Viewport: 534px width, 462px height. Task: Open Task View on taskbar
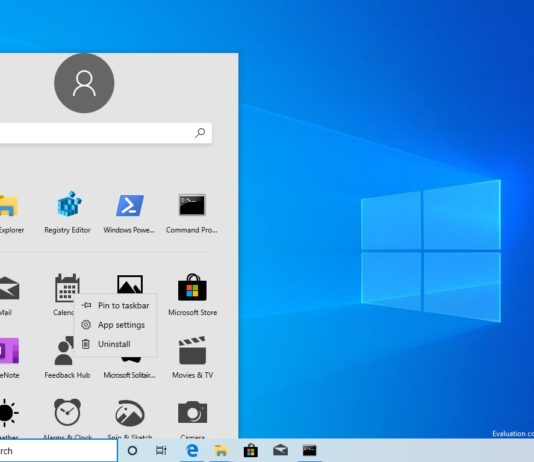pyautogui.click(x=161, y=450)
